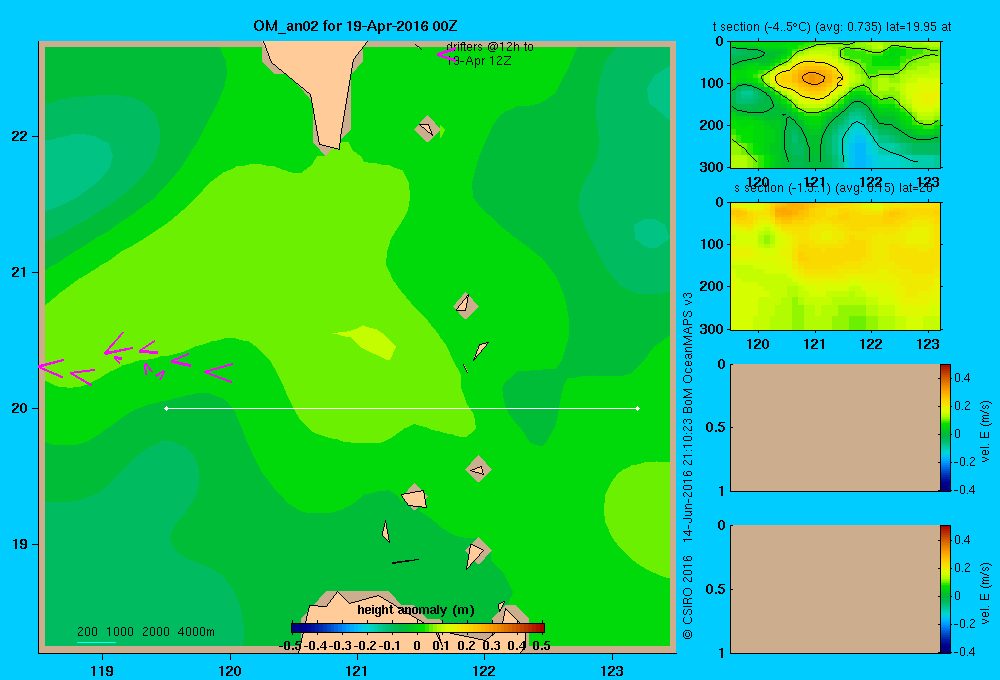
Task: Click longitude tick label '119' on main map
Action: (x=102, y=670)
